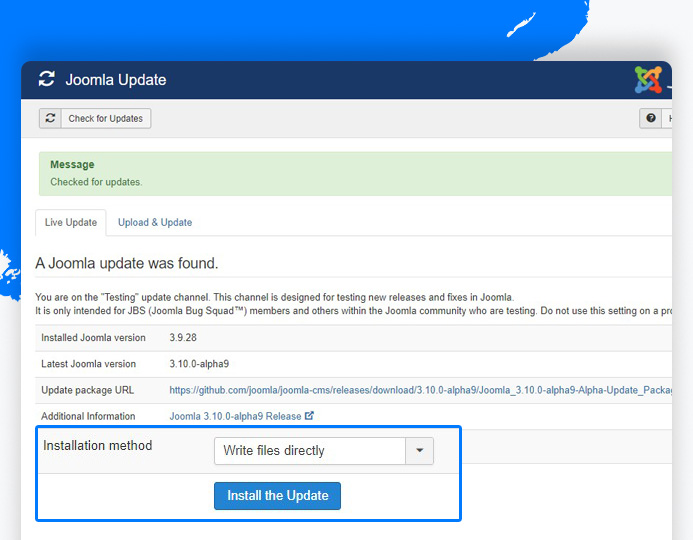Image resolution: width=693 pixels, height=540 pixels.
Task: Open external link icon after alpha9 Release
Action: pyautogui.click(x=309, y=416)
